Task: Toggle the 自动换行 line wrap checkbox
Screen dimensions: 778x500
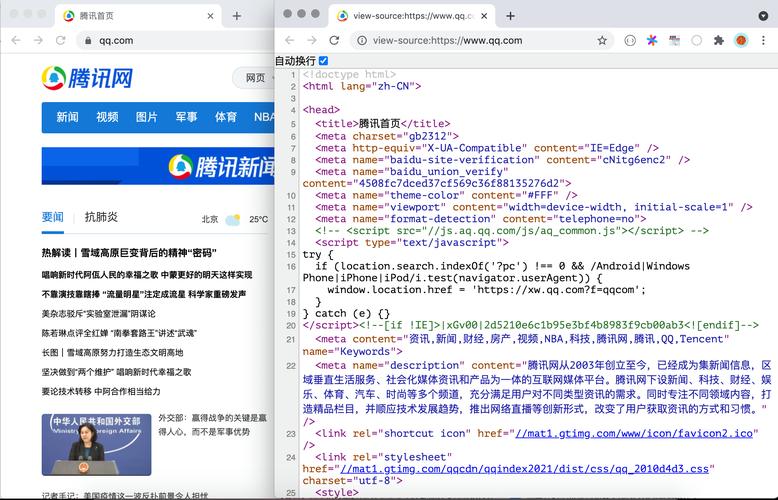Action: [324, 61]
